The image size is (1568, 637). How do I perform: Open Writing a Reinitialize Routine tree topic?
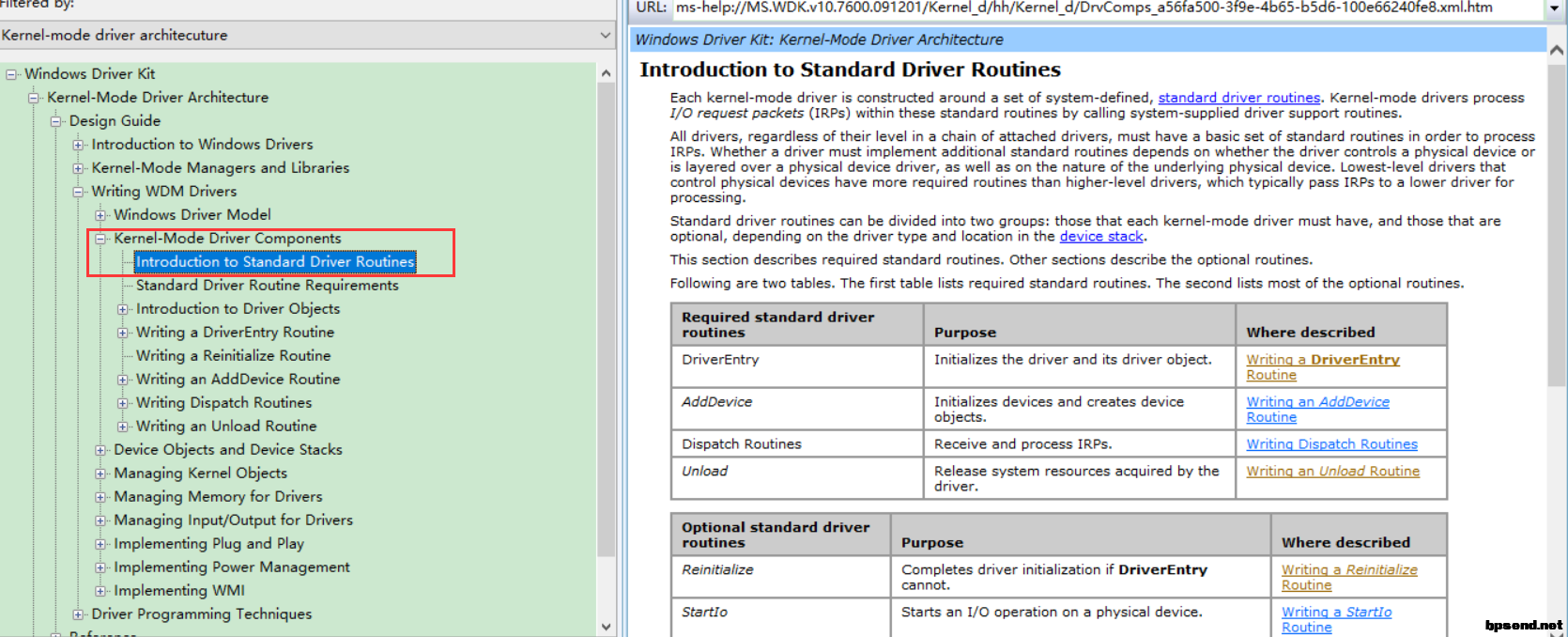[233, 355]
